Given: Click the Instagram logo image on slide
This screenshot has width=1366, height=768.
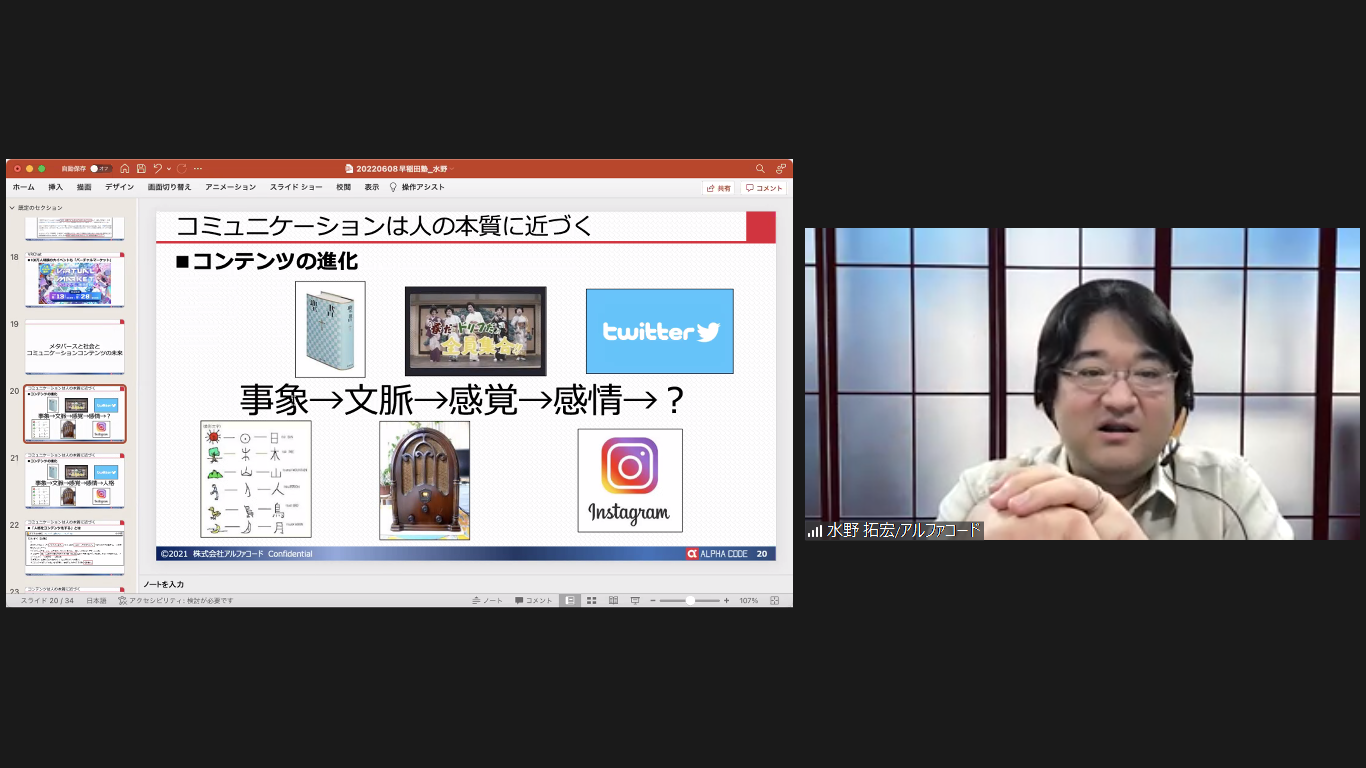Looking at the screenshot, I should pos(630,480).
